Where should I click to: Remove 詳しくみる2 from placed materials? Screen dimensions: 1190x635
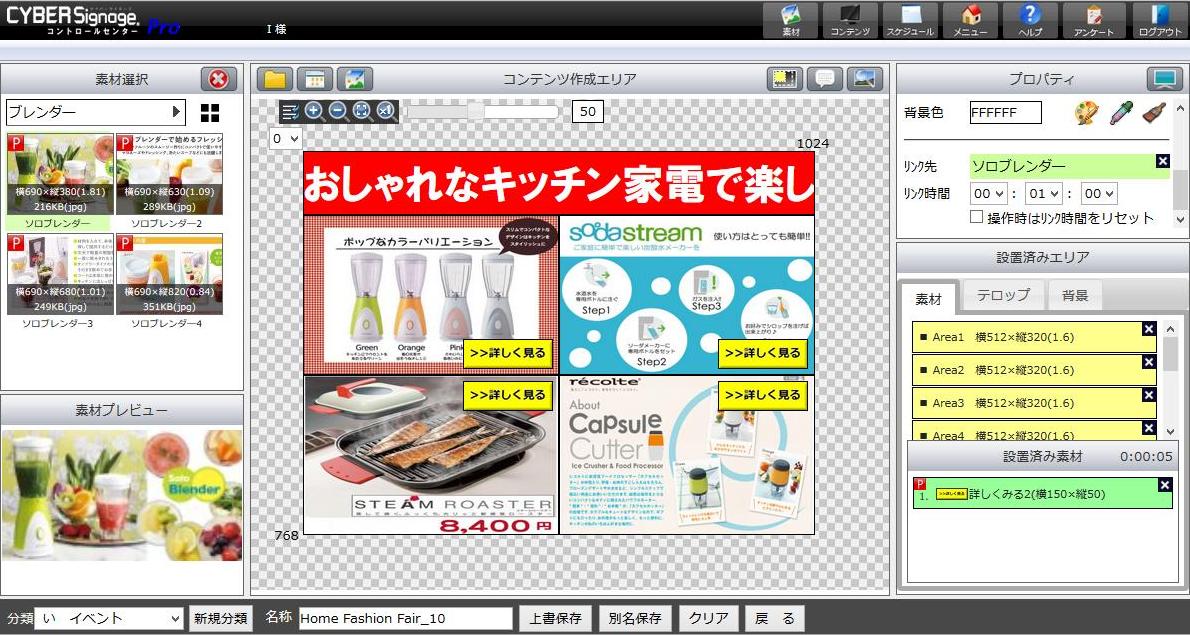[1166, 486]
